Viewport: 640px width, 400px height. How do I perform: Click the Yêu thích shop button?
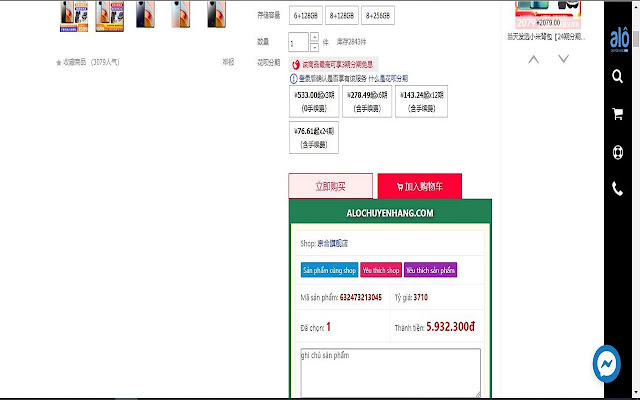tap(381, 270)
